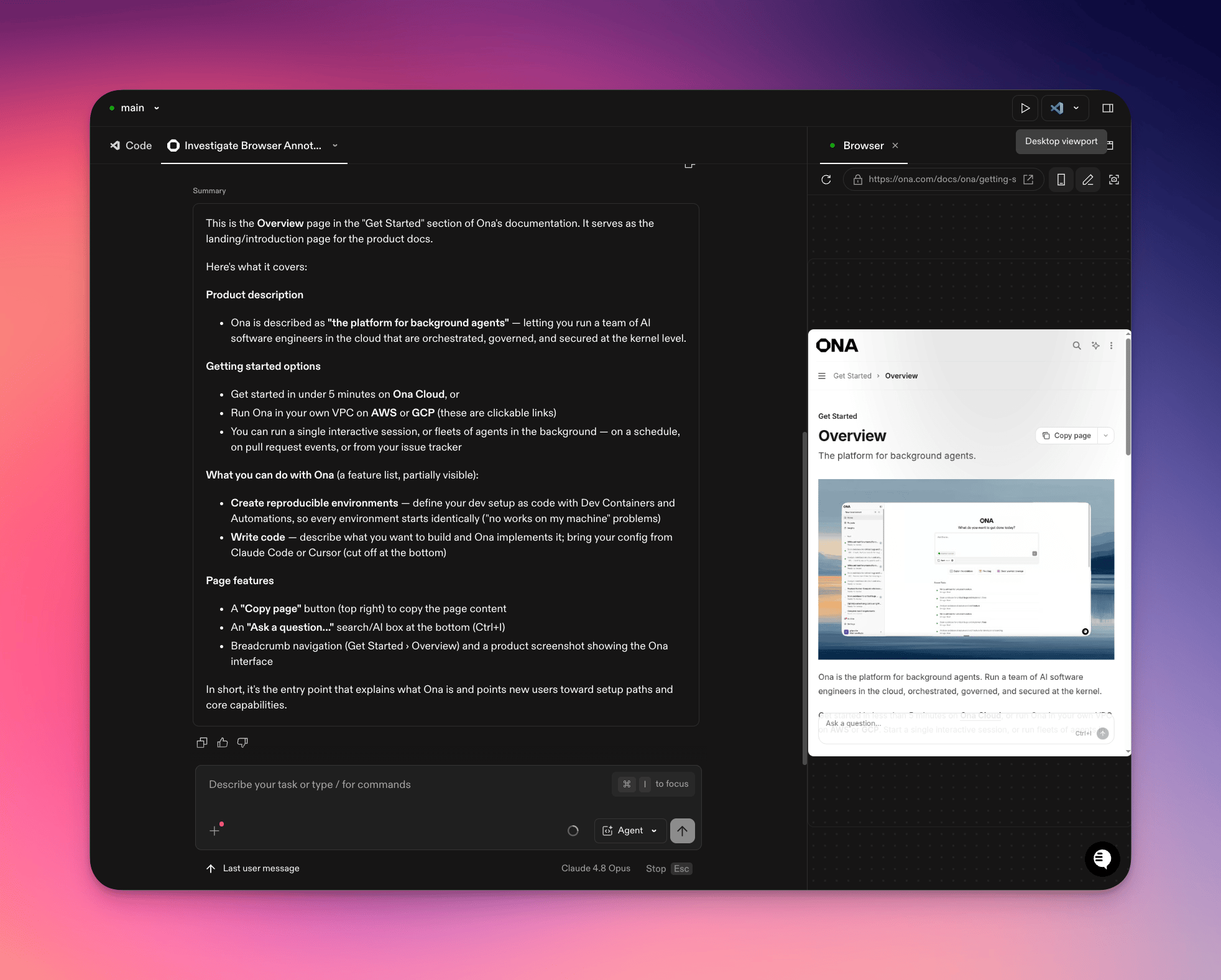
Task: Click the lock icon in the URL bar
Action: pos(858,180)
